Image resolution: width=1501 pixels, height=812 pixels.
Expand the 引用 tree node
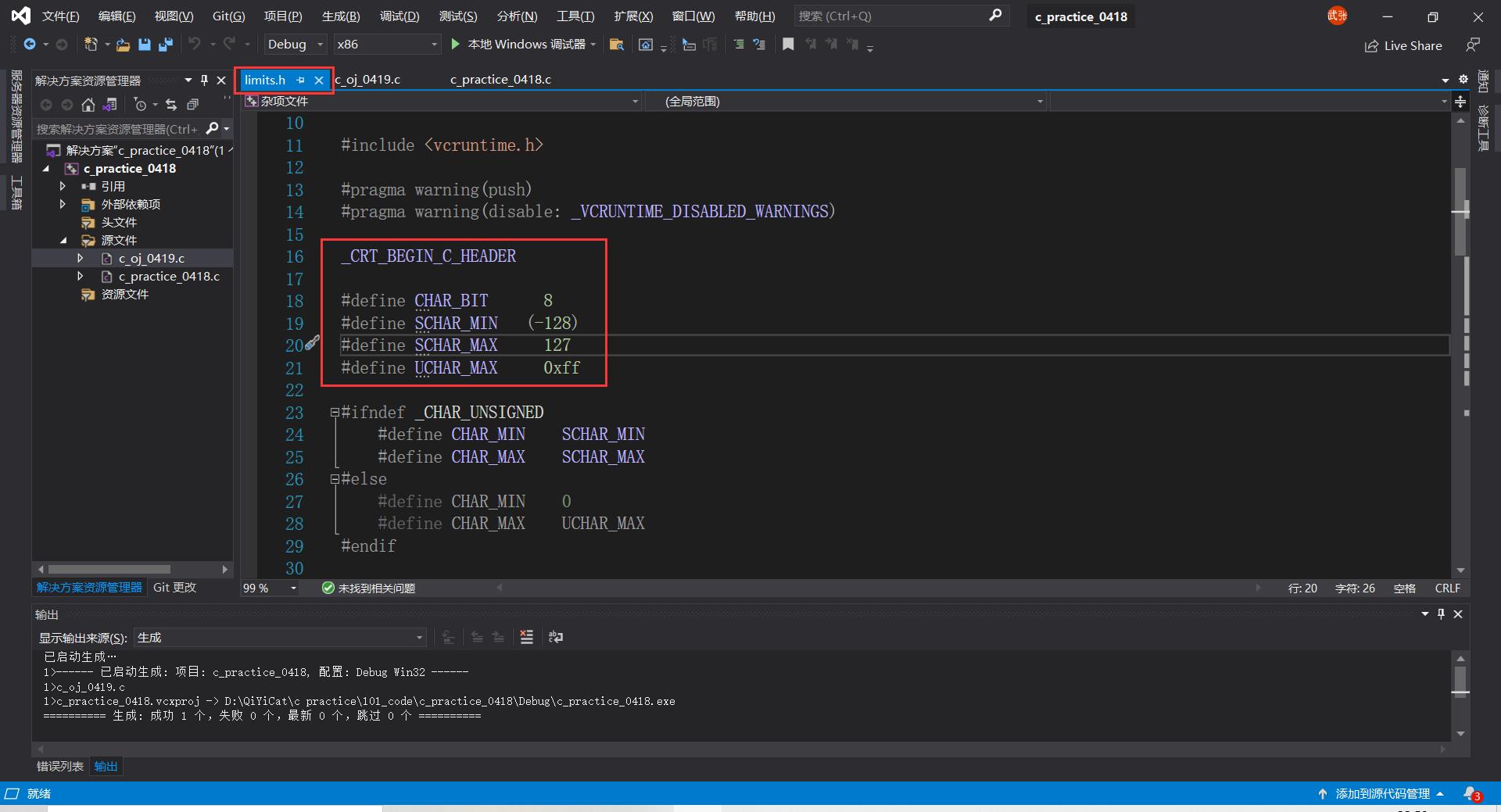63,186
